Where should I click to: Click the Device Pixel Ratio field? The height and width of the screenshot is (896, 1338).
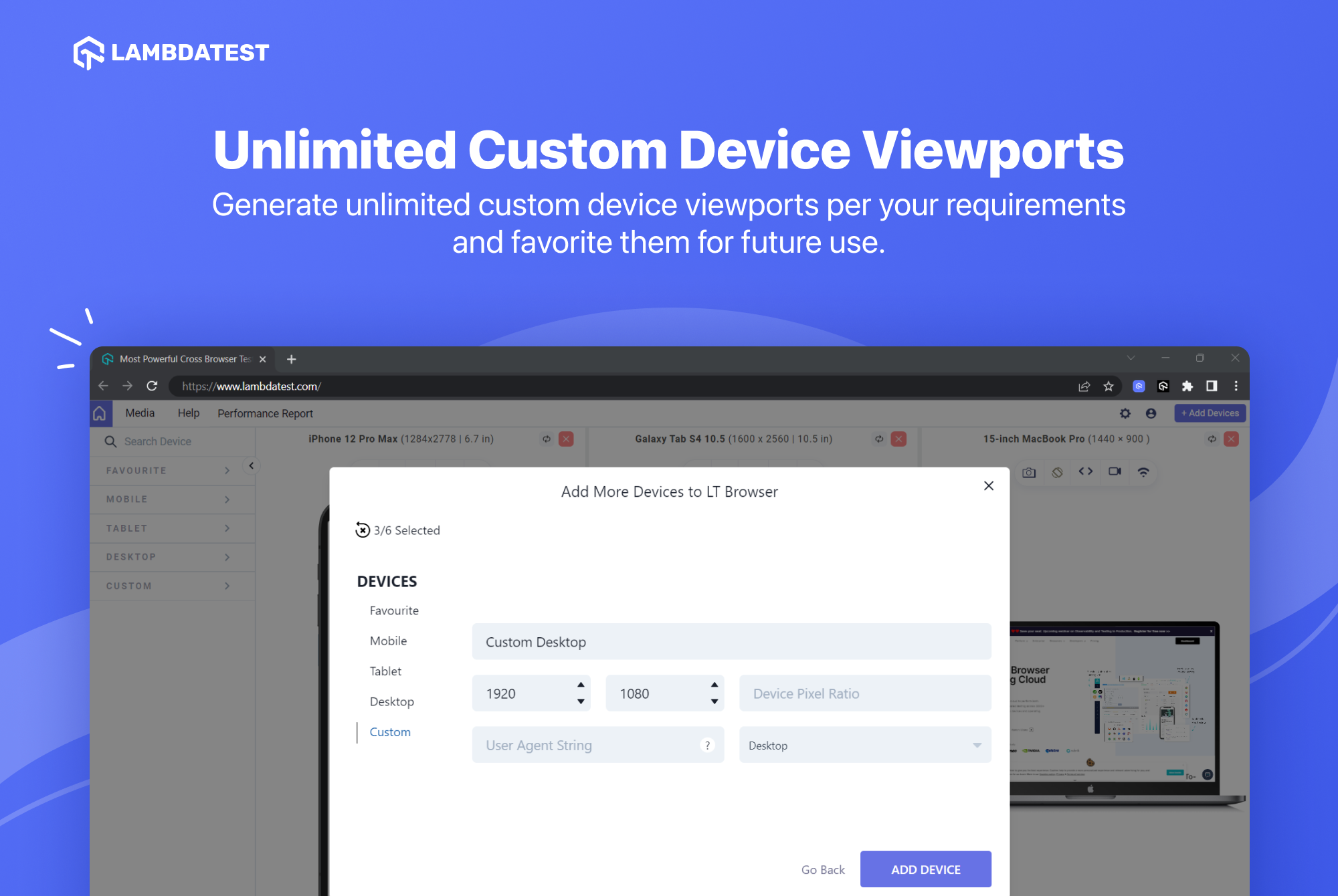[x=865, y=693]
